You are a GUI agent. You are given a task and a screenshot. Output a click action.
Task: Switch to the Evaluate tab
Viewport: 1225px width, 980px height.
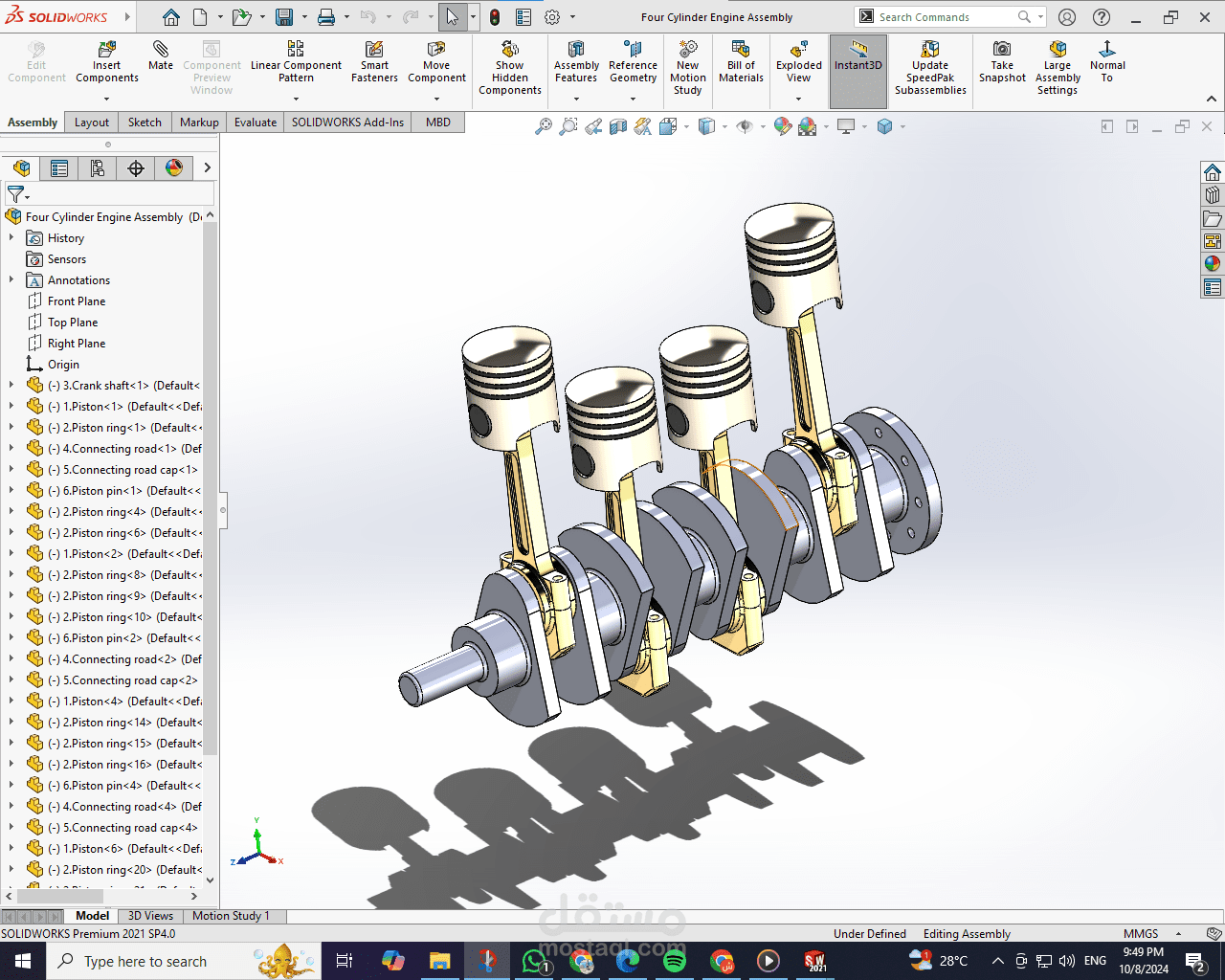(256, 122)
